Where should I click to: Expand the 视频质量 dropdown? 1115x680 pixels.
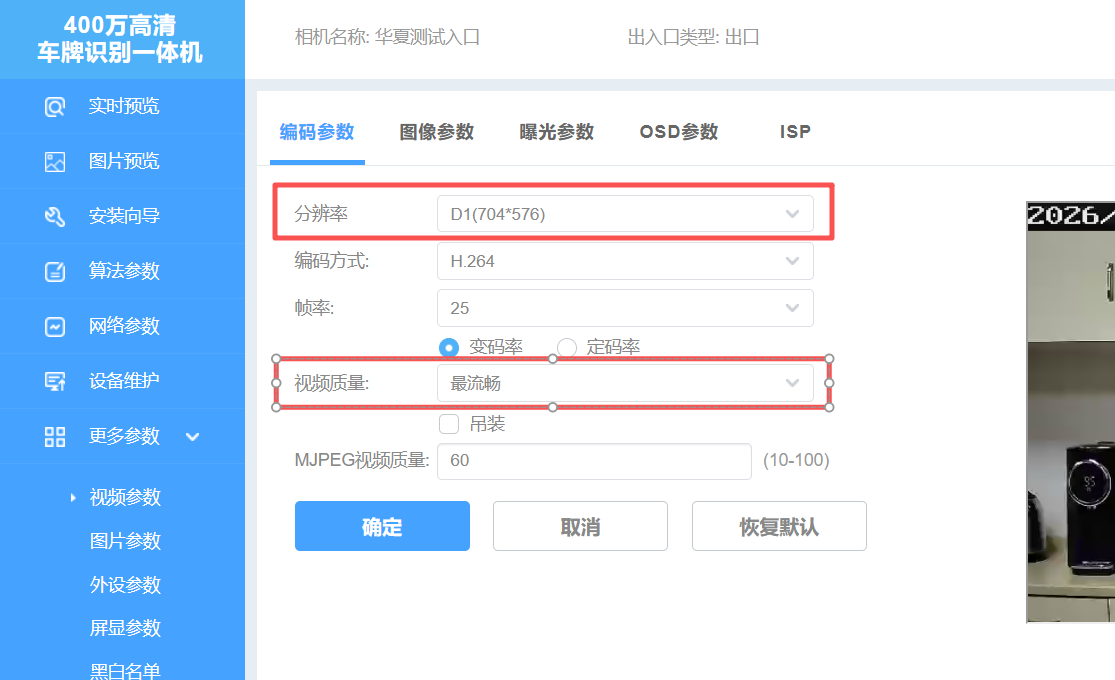[x=625, y=383]
